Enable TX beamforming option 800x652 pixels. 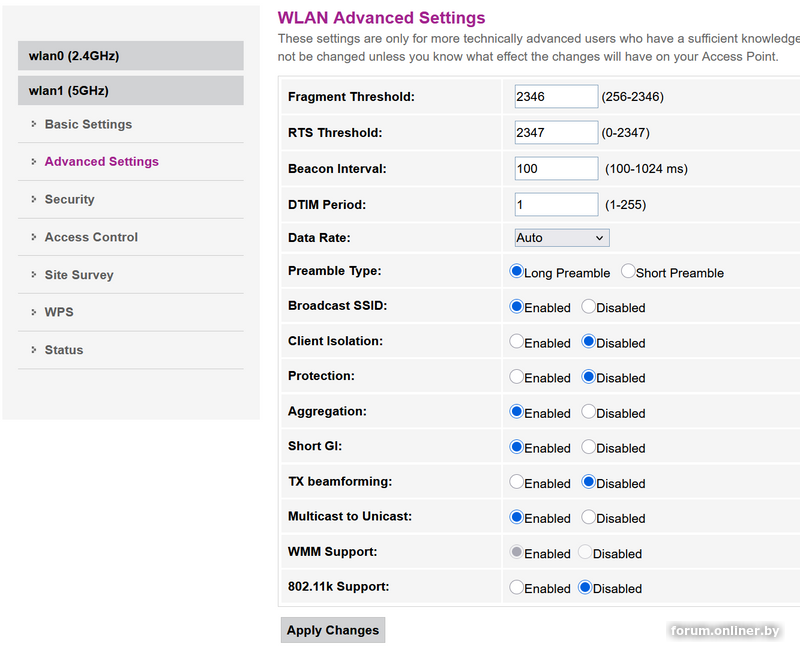tap(516, 482)
